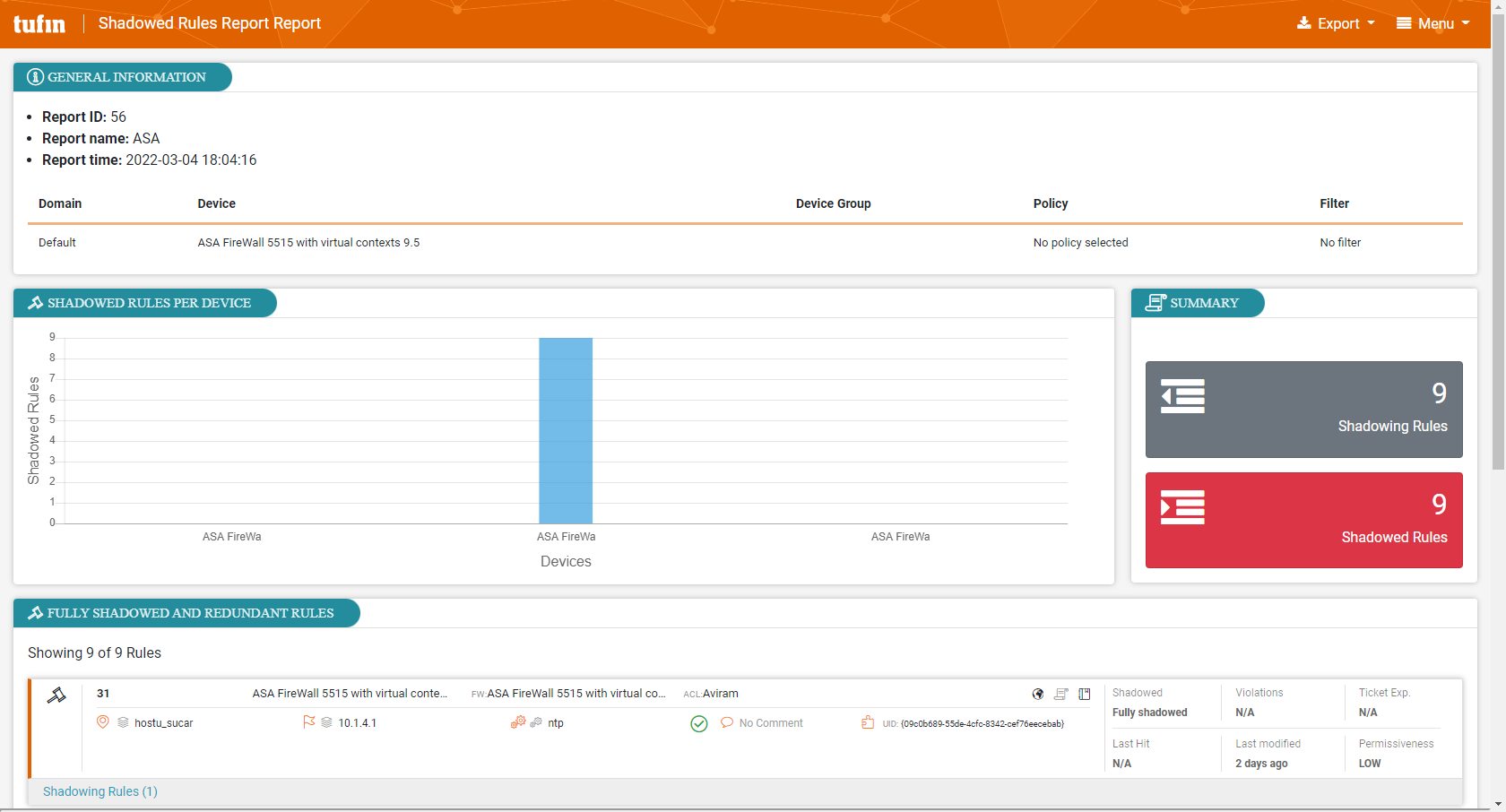
Task: Click the rule documentation icon next to globe
Action: click(x=1061, y=694)
